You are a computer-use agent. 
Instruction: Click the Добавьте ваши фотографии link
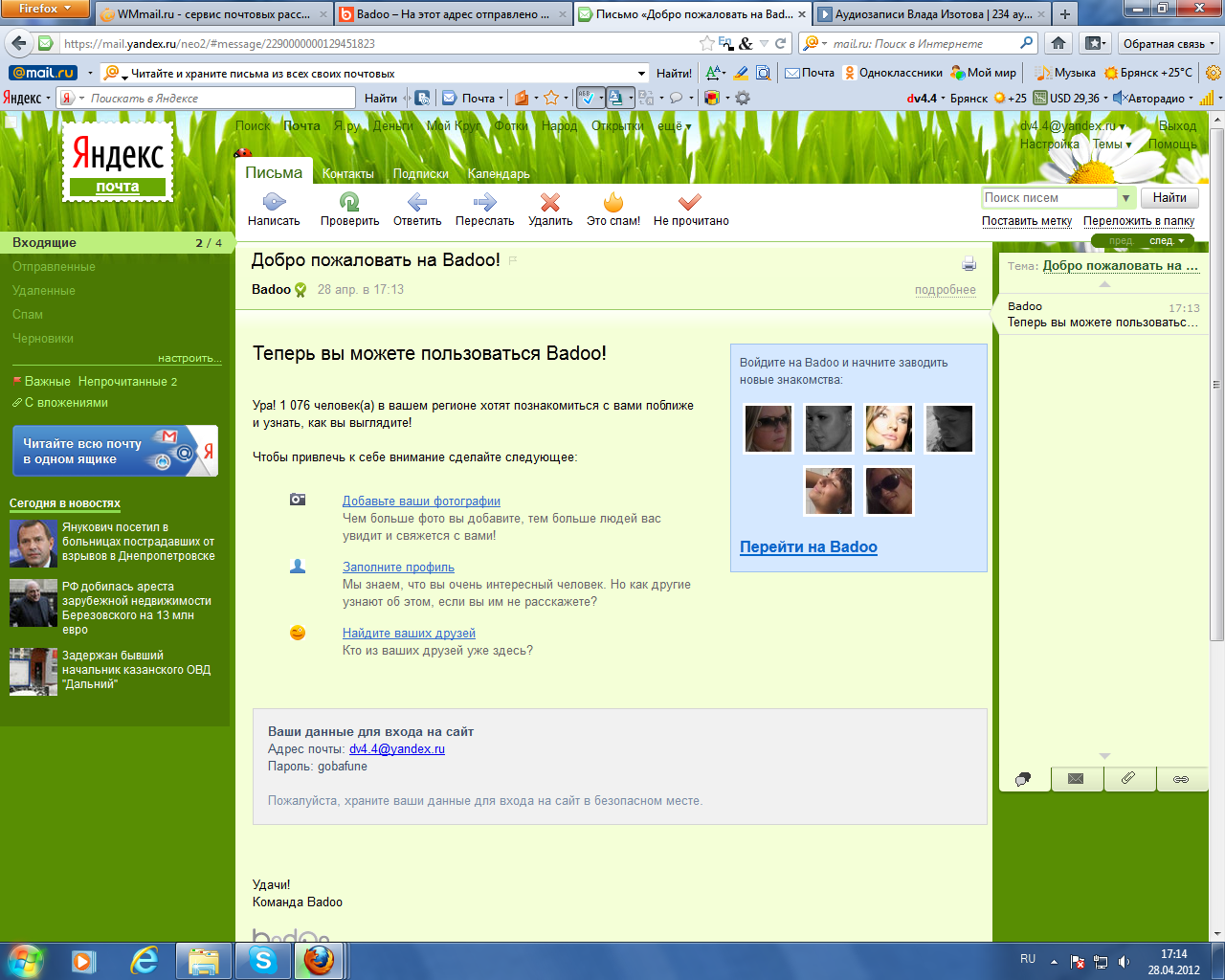tap(421, 501)
